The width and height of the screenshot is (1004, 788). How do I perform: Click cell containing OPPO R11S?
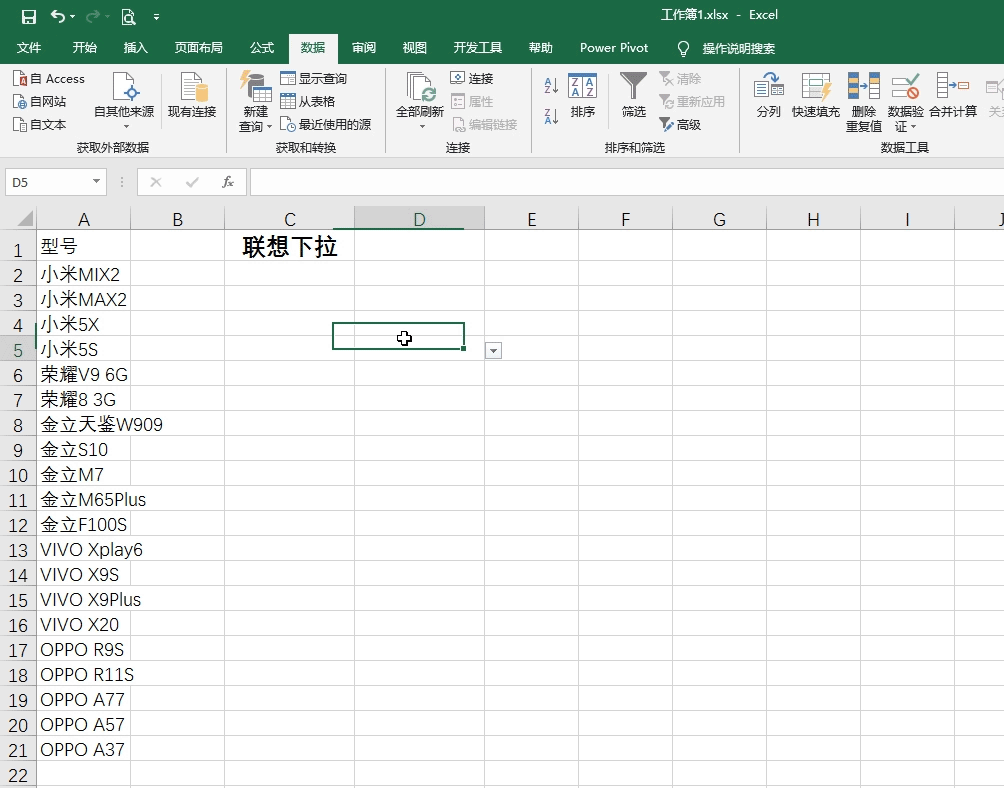84,674
